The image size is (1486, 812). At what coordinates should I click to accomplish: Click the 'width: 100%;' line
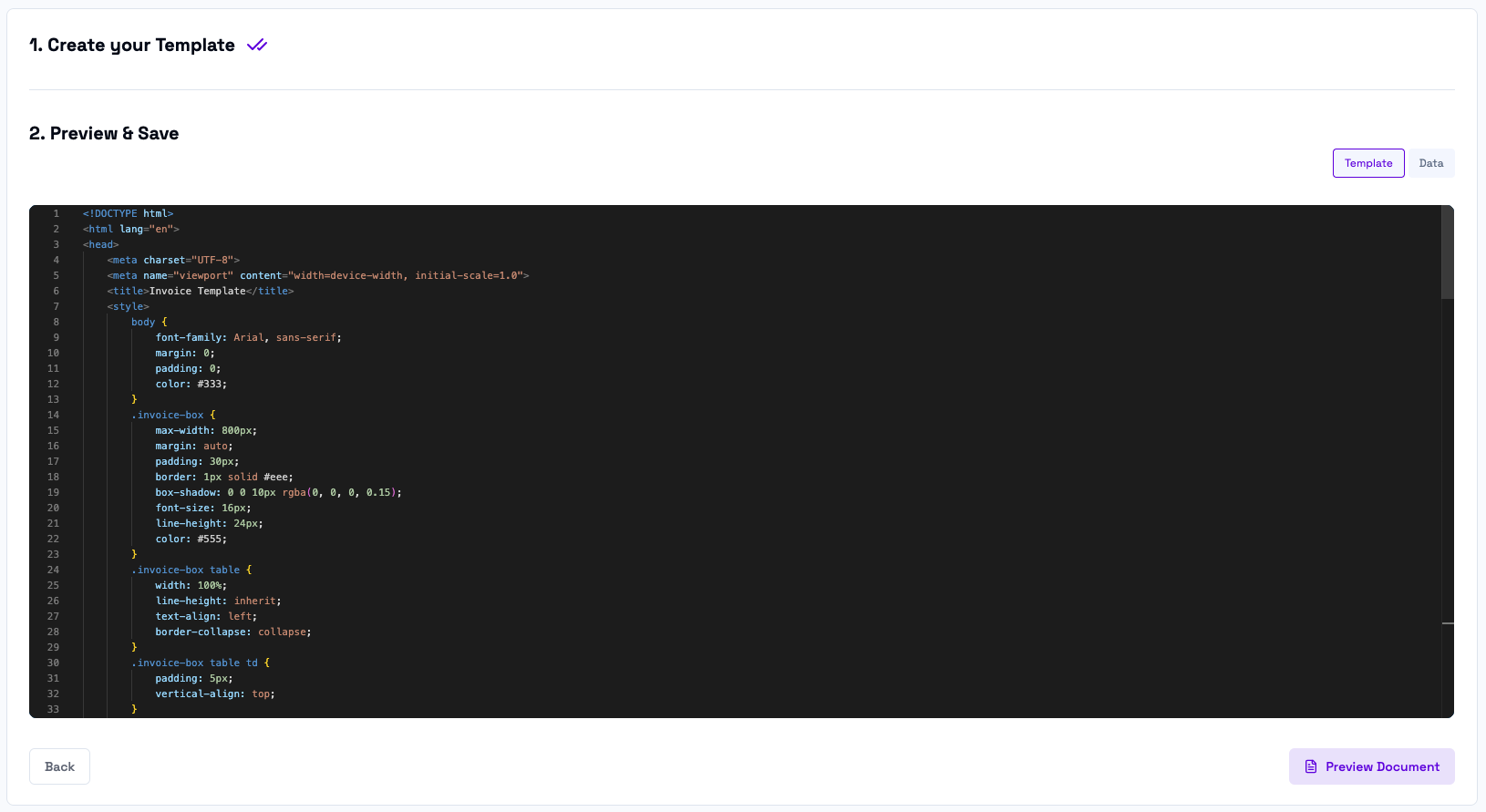click(x=191, y=585)
